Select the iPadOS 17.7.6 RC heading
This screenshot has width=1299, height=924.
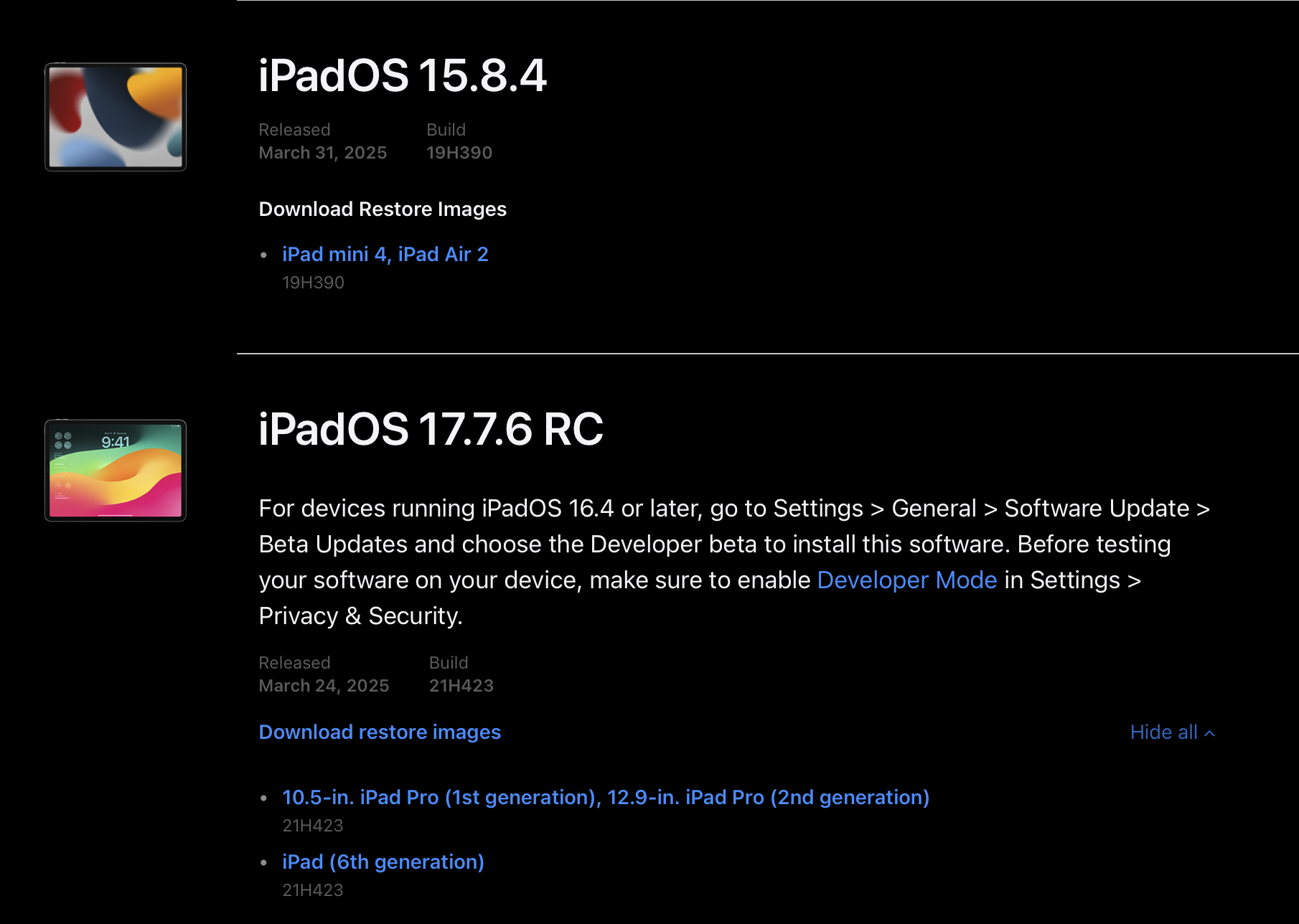[x=431, y=429]
